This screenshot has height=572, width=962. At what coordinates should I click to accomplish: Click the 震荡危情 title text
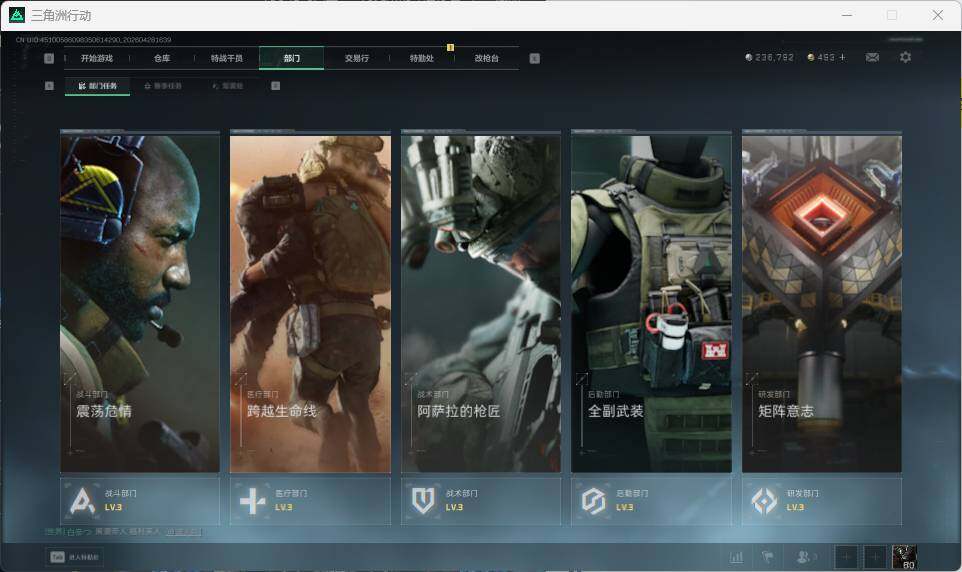pyautogui.click(x=104, y=411)
